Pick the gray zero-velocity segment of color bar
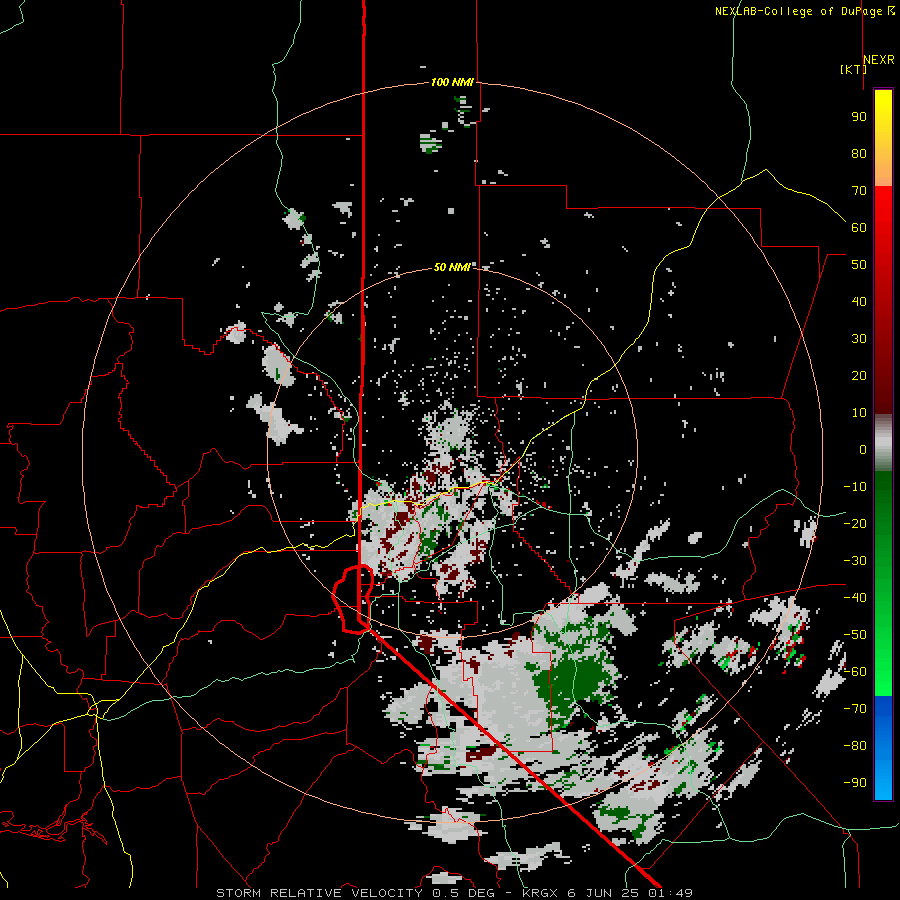 [x=883, y=443]
